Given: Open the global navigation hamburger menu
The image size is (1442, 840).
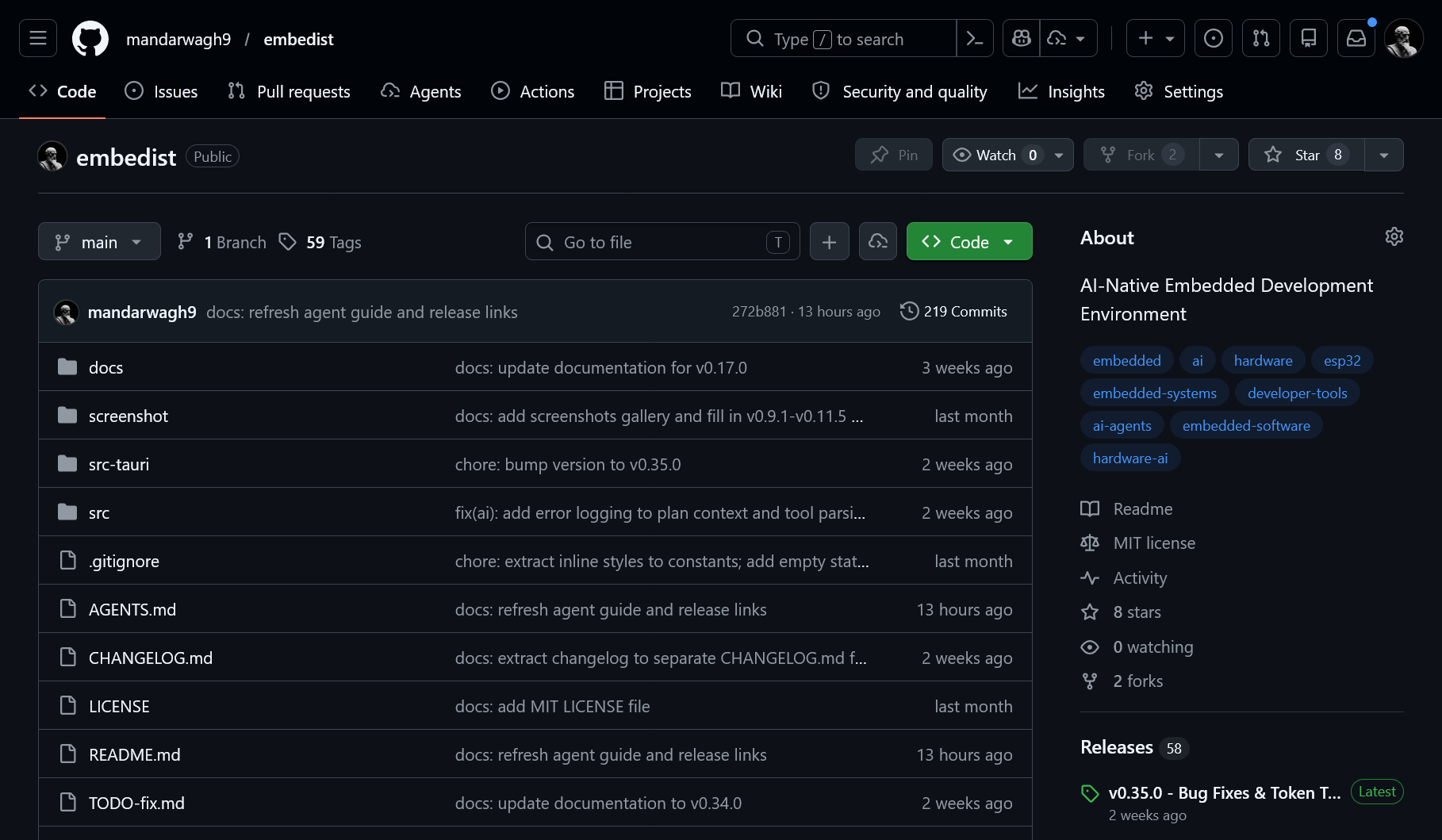Looking at the screenshot, I should (x=37, y=37).
